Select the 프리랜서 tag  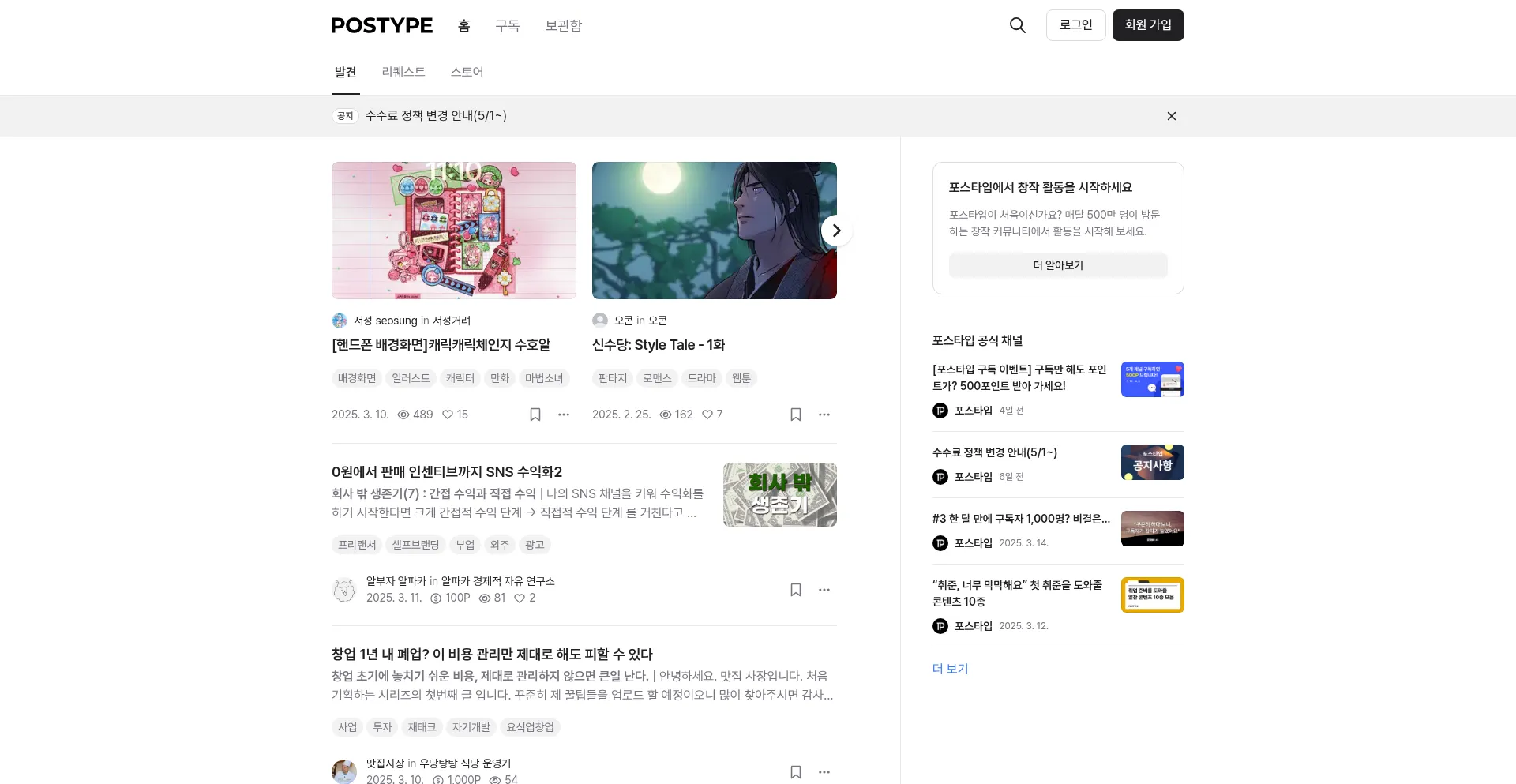click(x=357, y=545)
